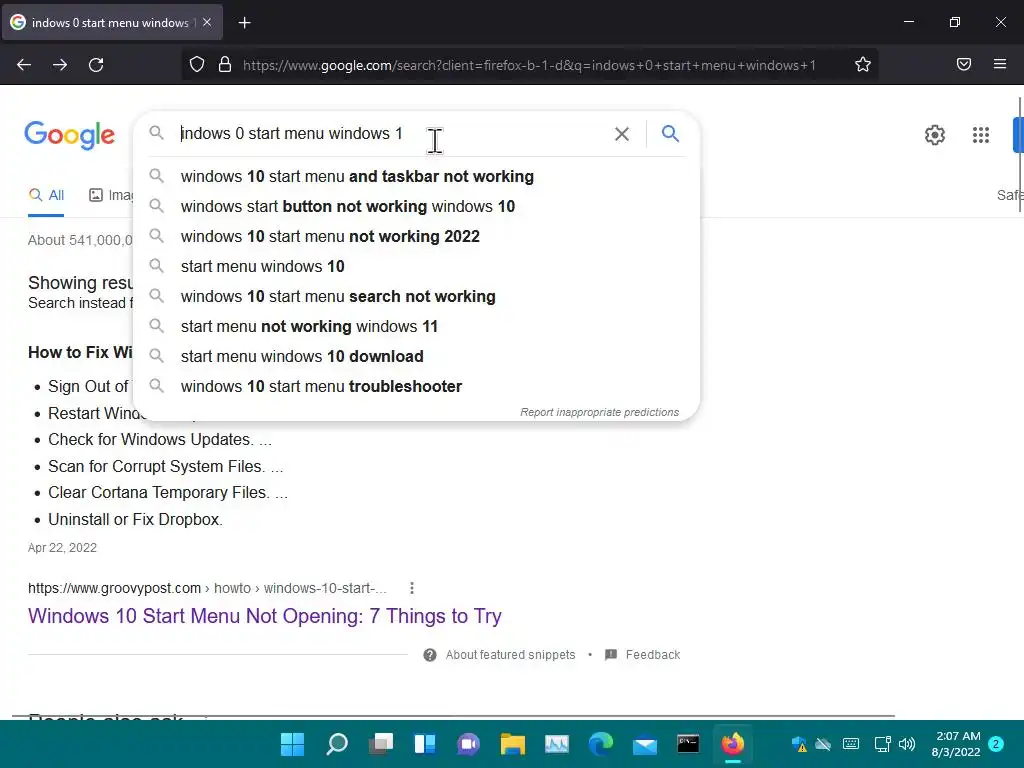
Task: Select the All search results tab
Action: (46, 195)
